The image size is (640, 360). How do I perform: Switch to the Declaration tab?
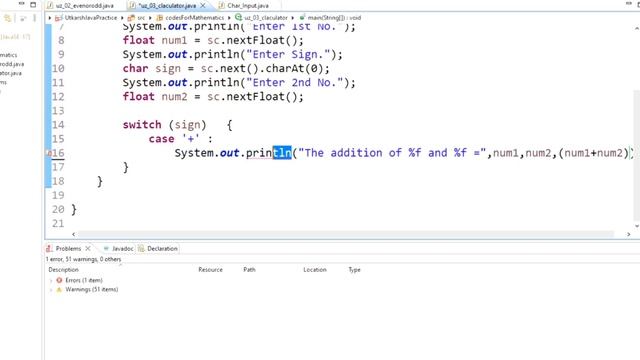[162, 248]
